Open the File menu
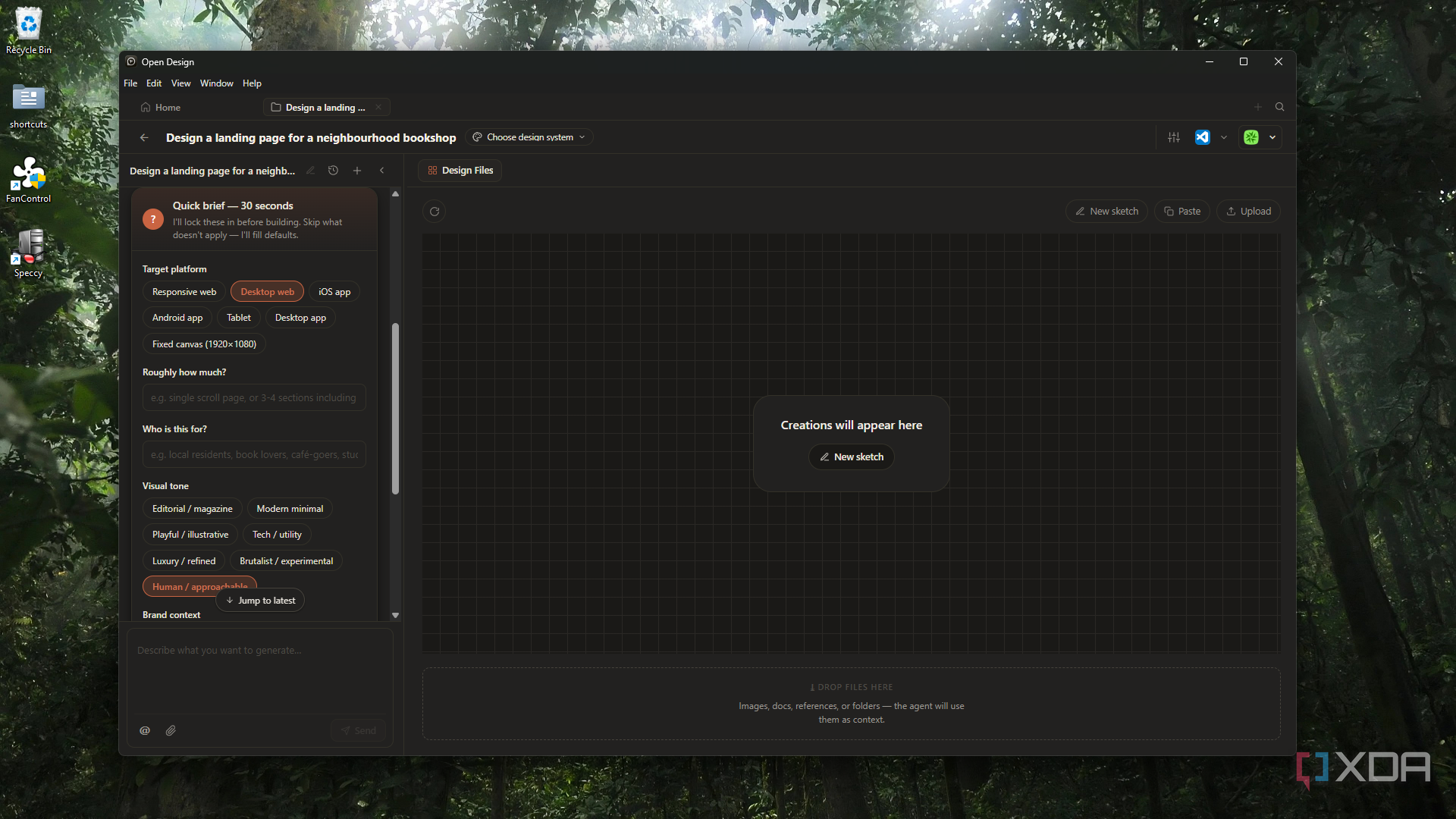Image resolution: width=1456 pixels, height=819 pixels. (x=130, y=83)
